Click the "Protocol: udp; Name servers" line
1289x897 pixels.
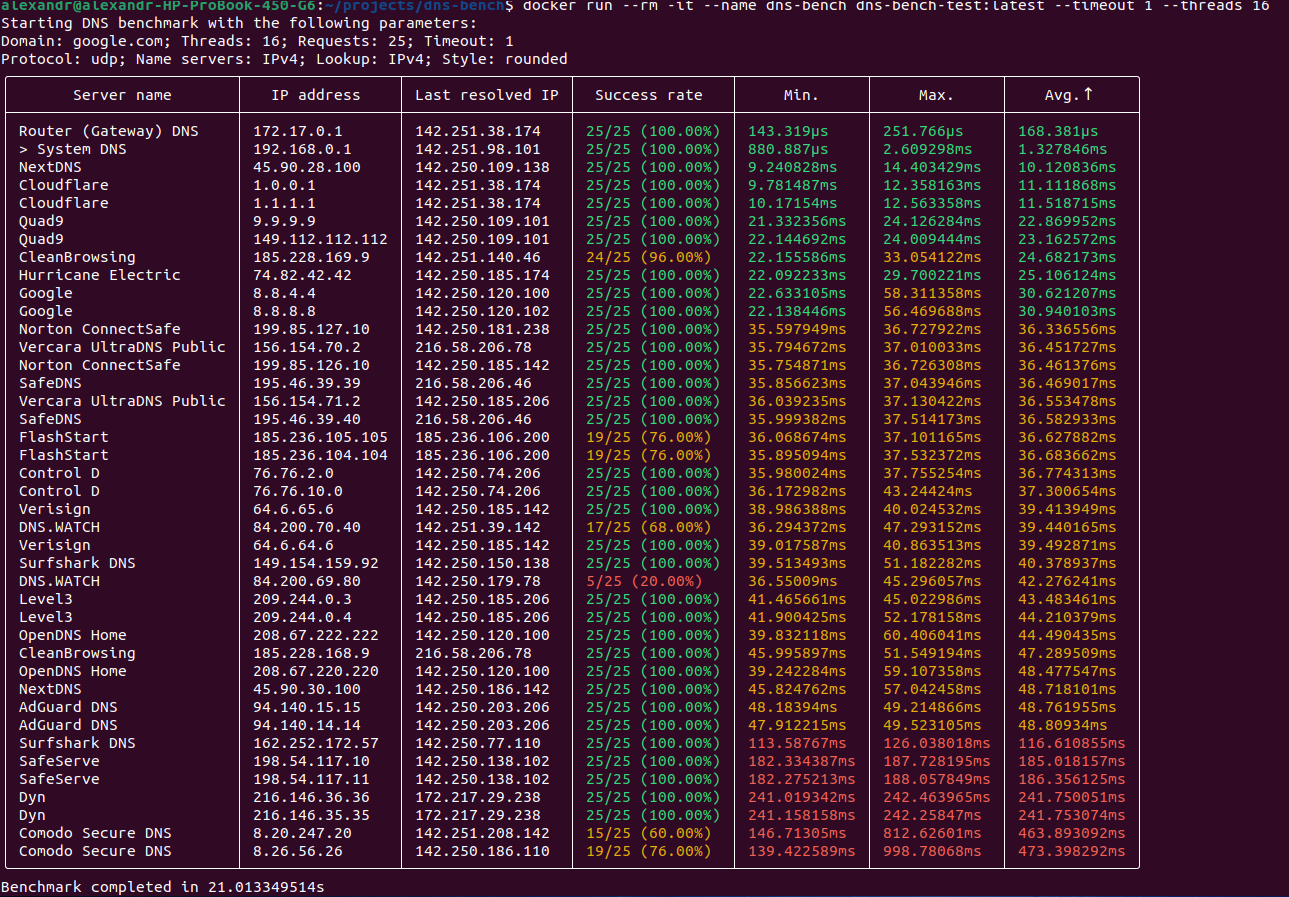tap(284, 59)
